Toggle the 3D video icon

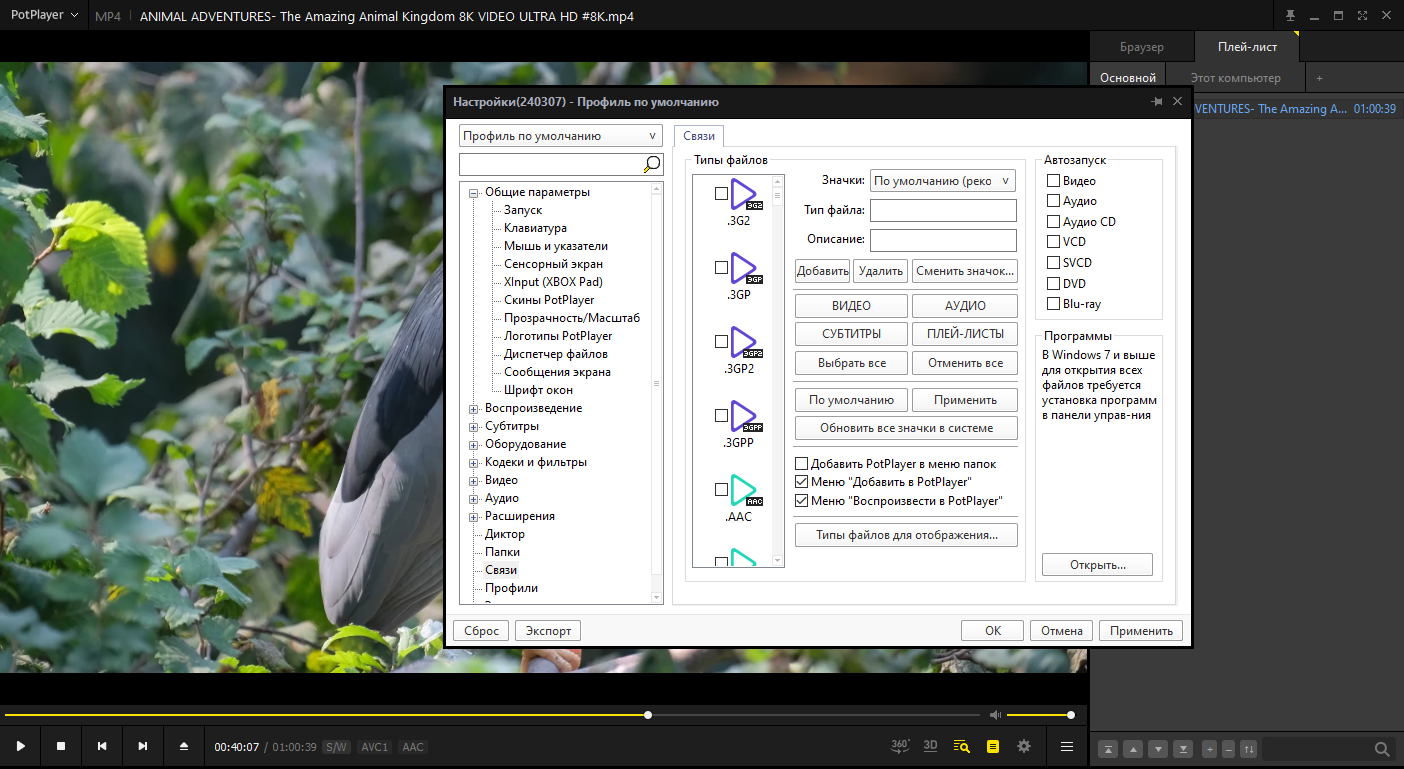pyautogui.click(x=931, y=746)
